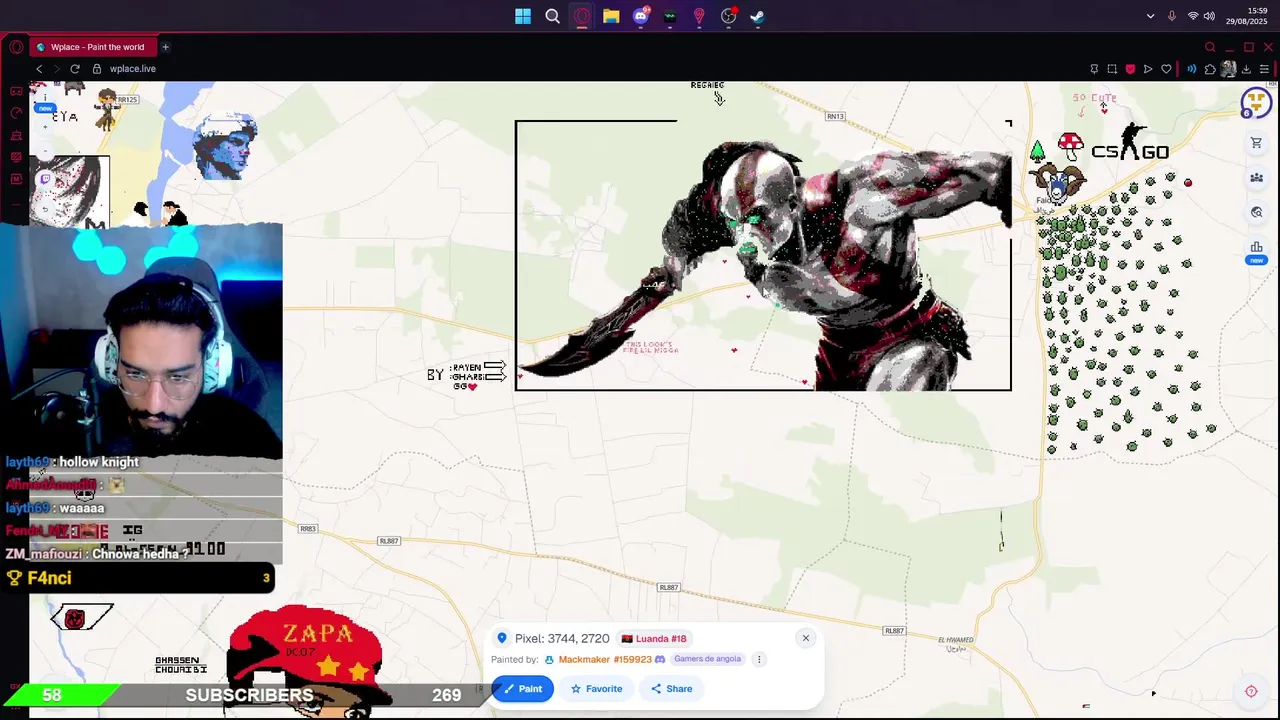Click the Kratos pixel art on the map
The image size is (1280, 720).
[x=763, y=256]
